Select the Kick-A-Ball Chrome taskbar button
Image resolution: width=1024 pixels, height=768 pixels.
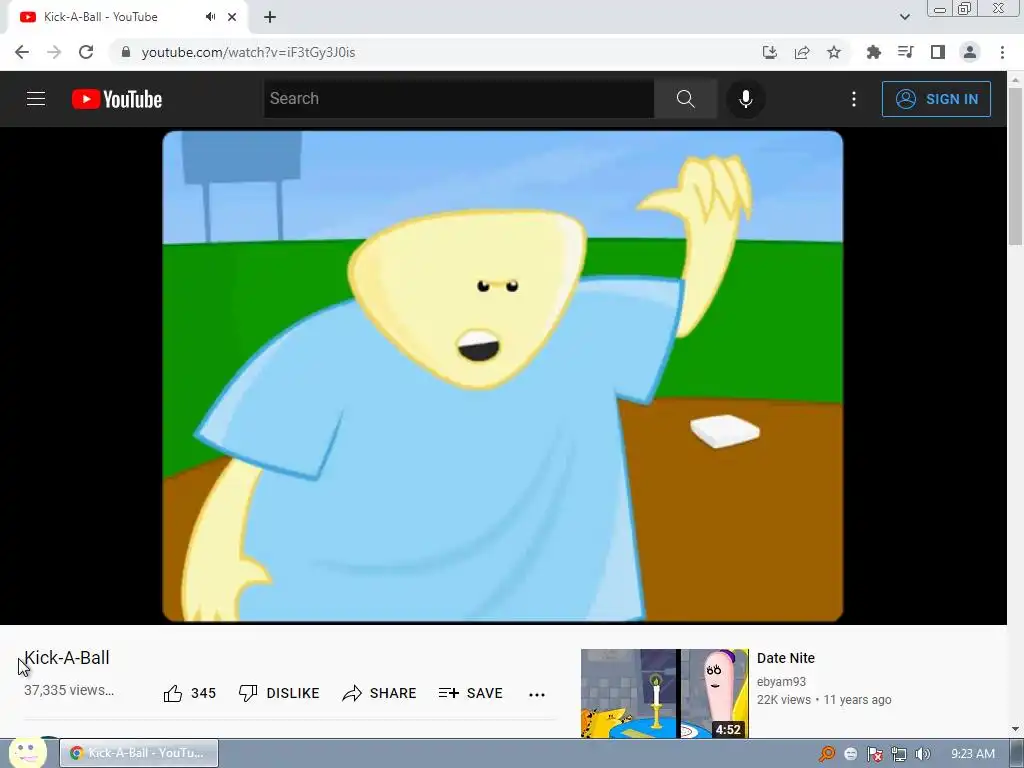pos(139,753)
